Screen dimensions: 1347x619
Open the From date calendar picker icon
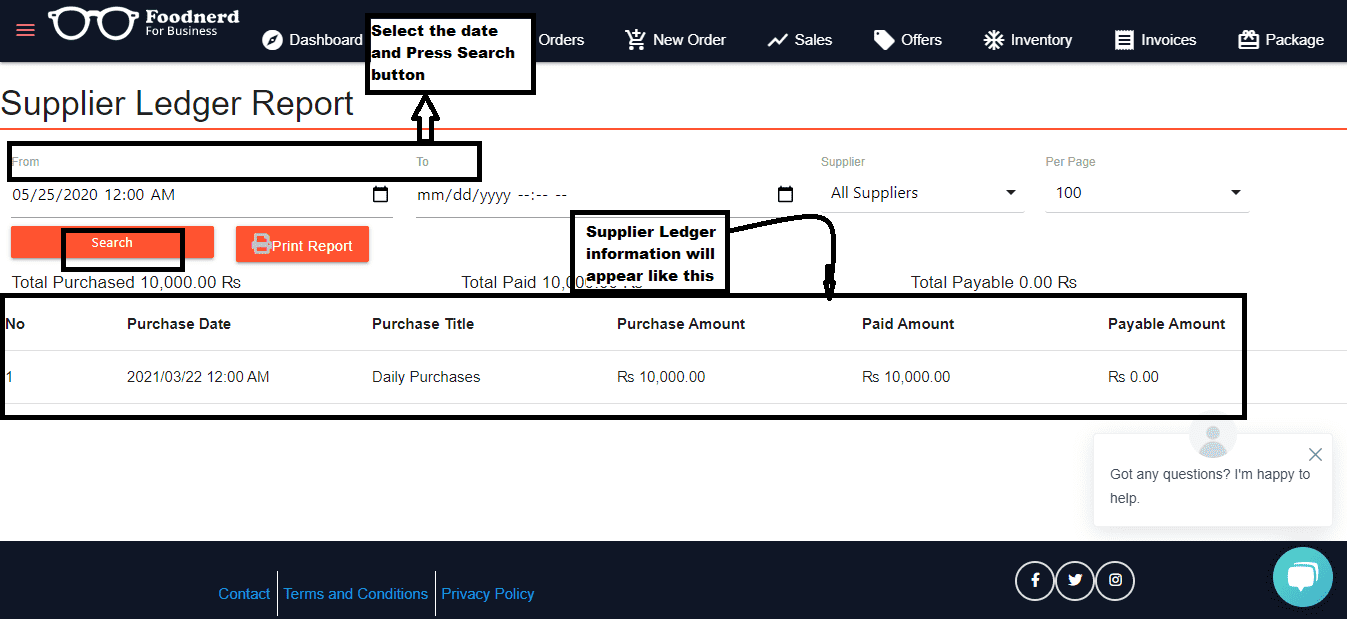coord(380,195)
